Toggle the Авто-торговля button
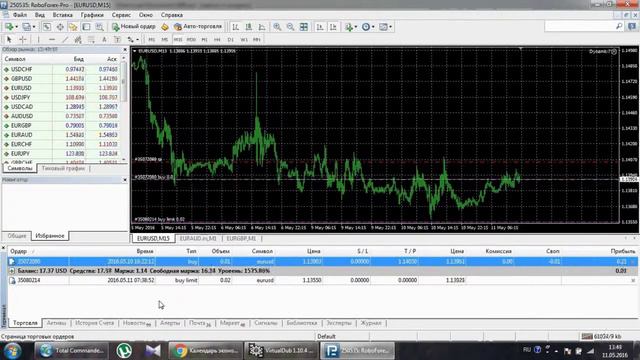The image size is (640, 360). point(198,27)
